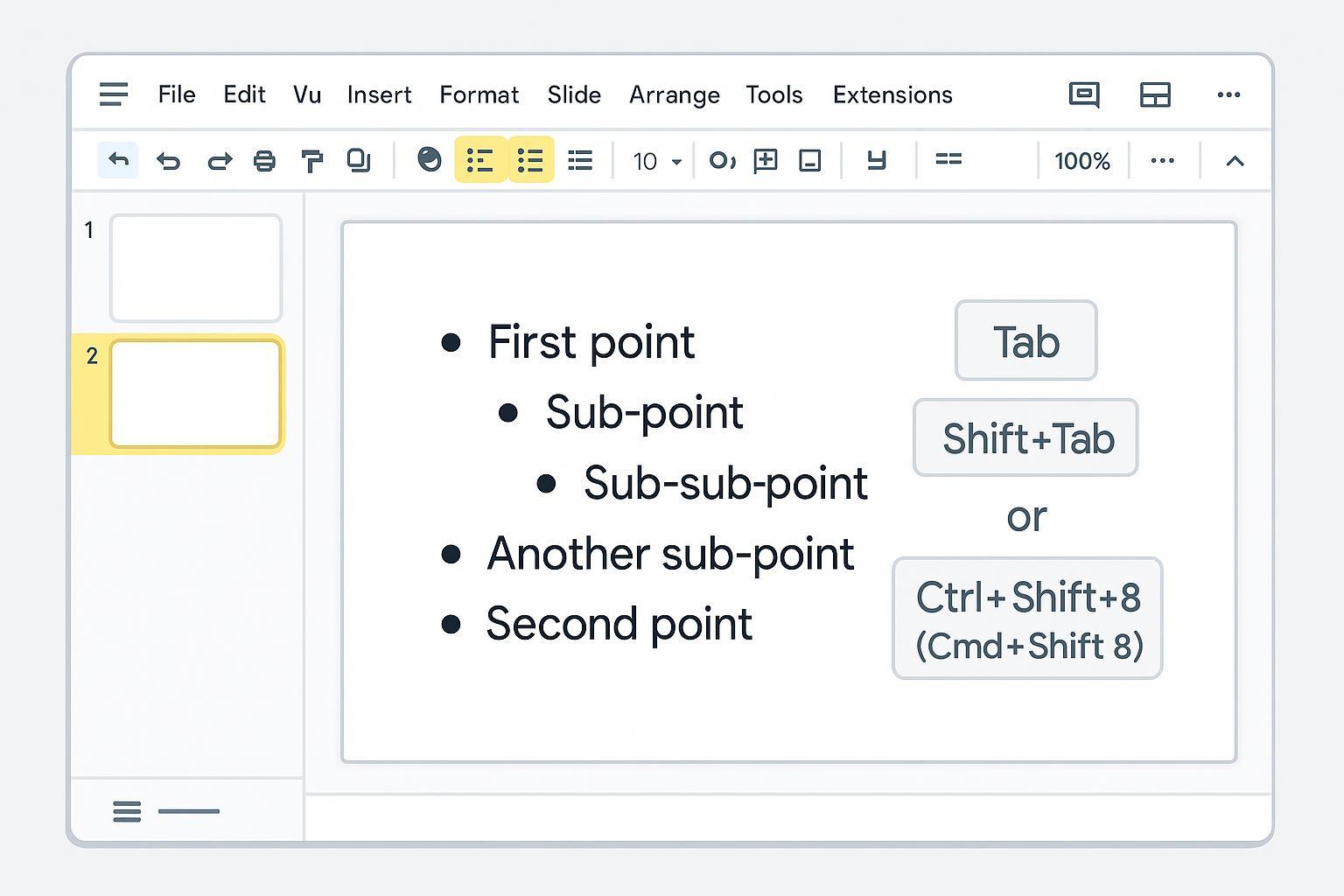
Task: Select slide 1 thumbnail
Action: 196,269
